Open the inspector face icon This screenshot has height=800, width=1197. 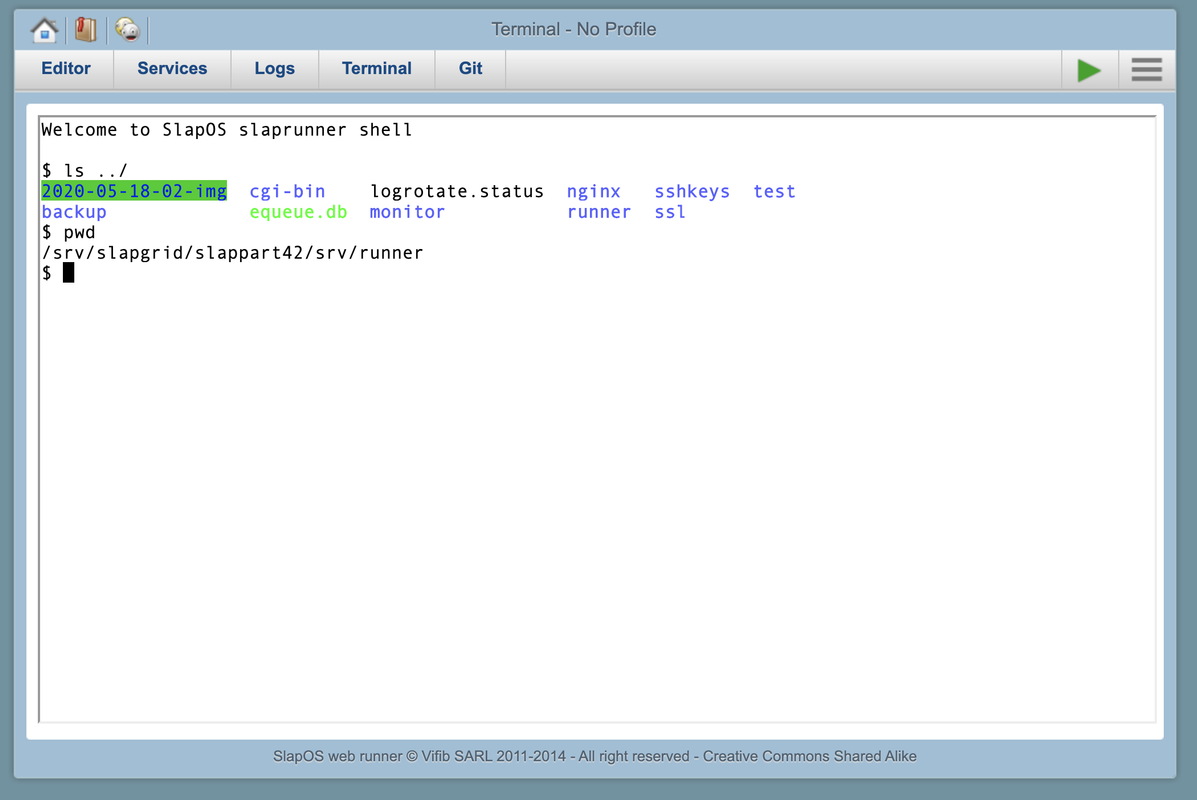pos(127,30)
